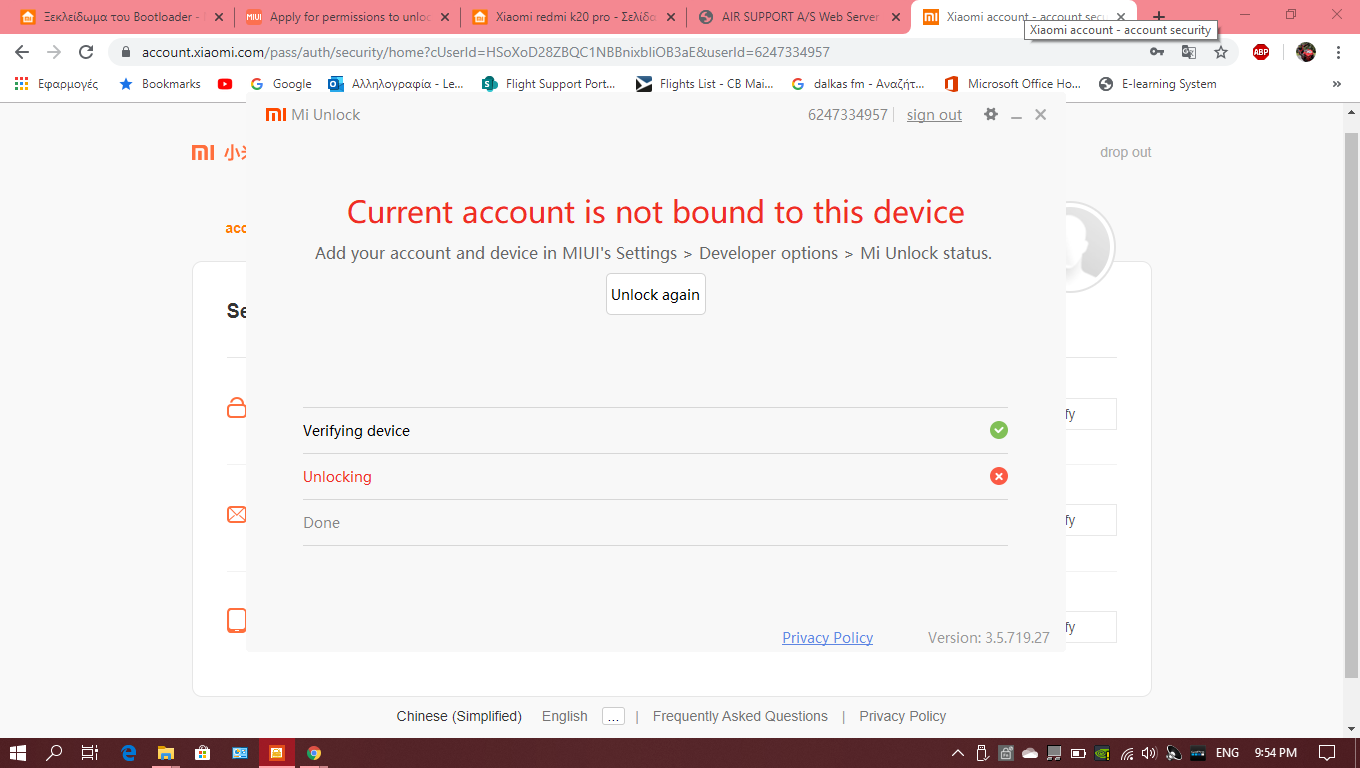Reload the page
1360x768 pixels.
pos(87,52)
